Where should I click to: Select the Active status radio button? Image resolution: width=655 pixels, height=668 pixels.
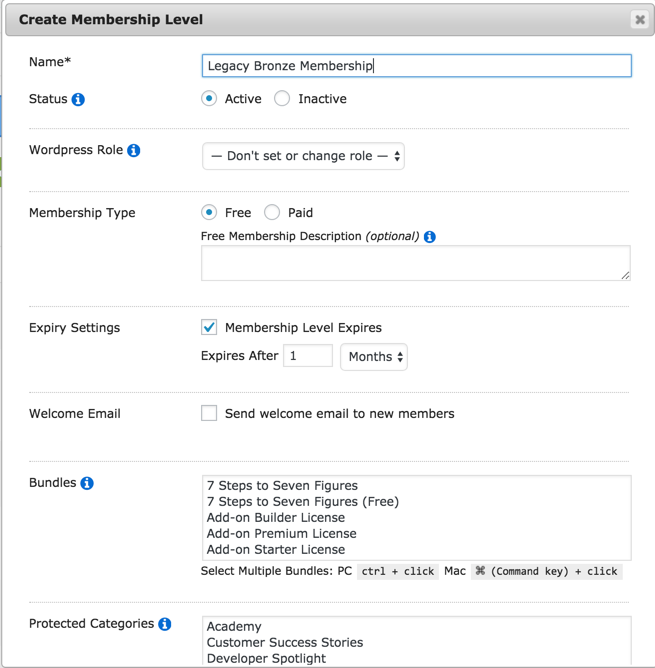pyautogui.click(x=209, y=99)
